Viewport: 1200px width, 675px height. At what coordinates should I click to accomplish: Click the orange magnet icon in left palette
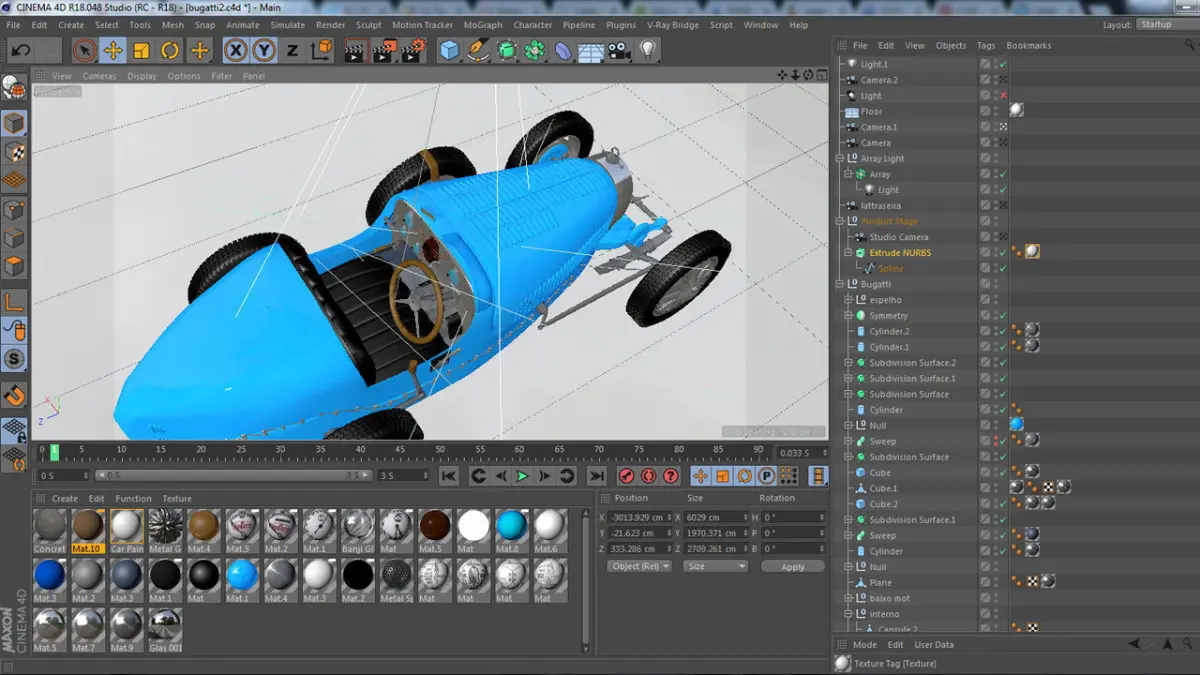tap(14, 395)
